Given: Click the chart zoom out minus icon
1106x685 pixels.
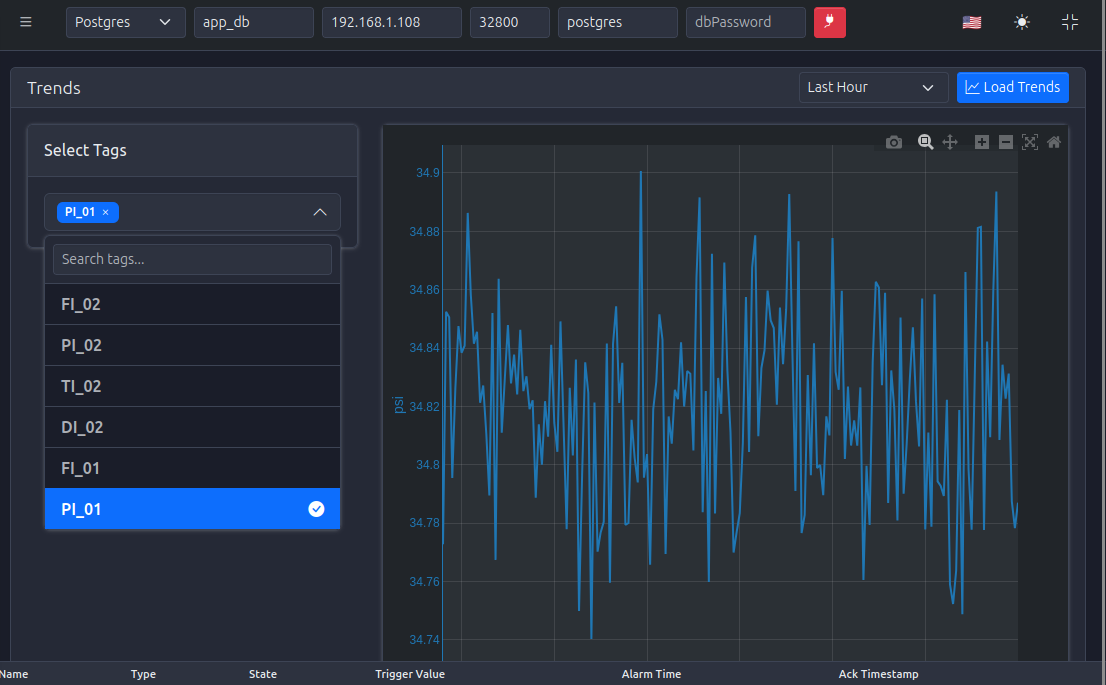Looking at the screenshot, I should [x=1006, y=142].
